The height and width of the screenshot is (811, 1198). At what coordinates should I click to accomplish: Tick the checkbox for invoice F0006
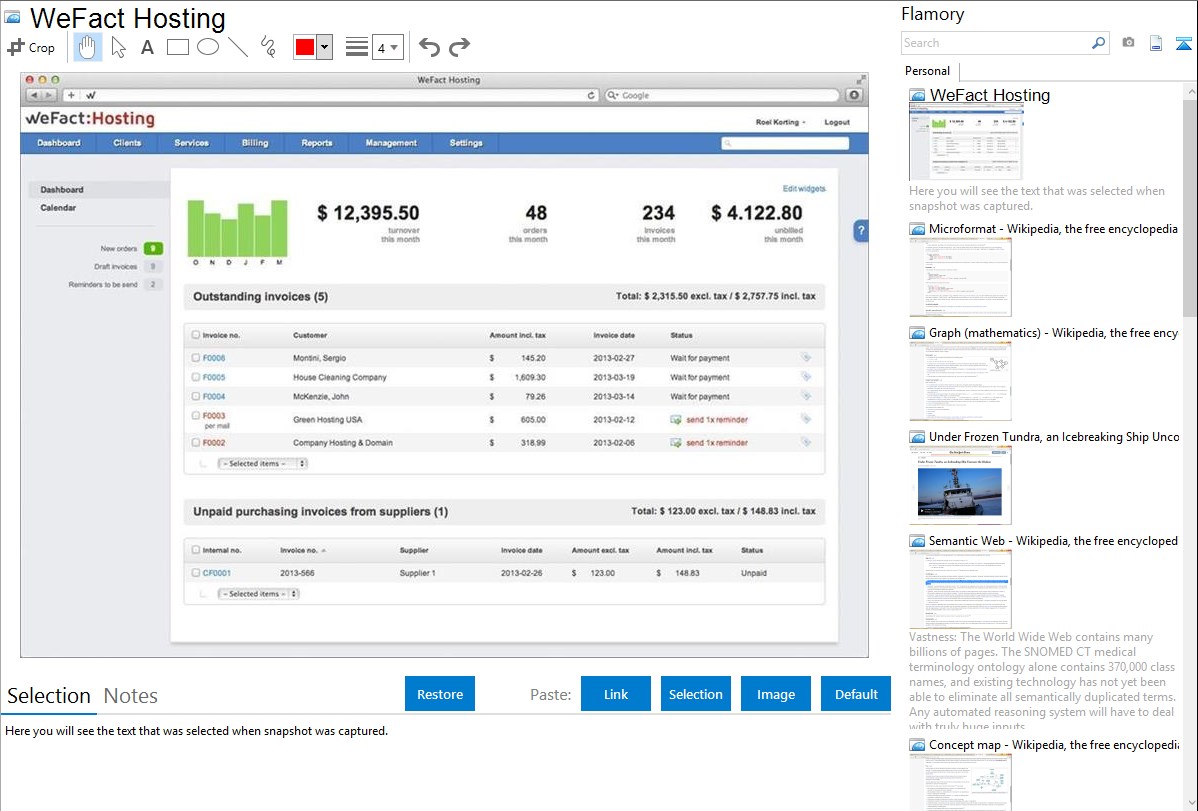tap(196, 358)
